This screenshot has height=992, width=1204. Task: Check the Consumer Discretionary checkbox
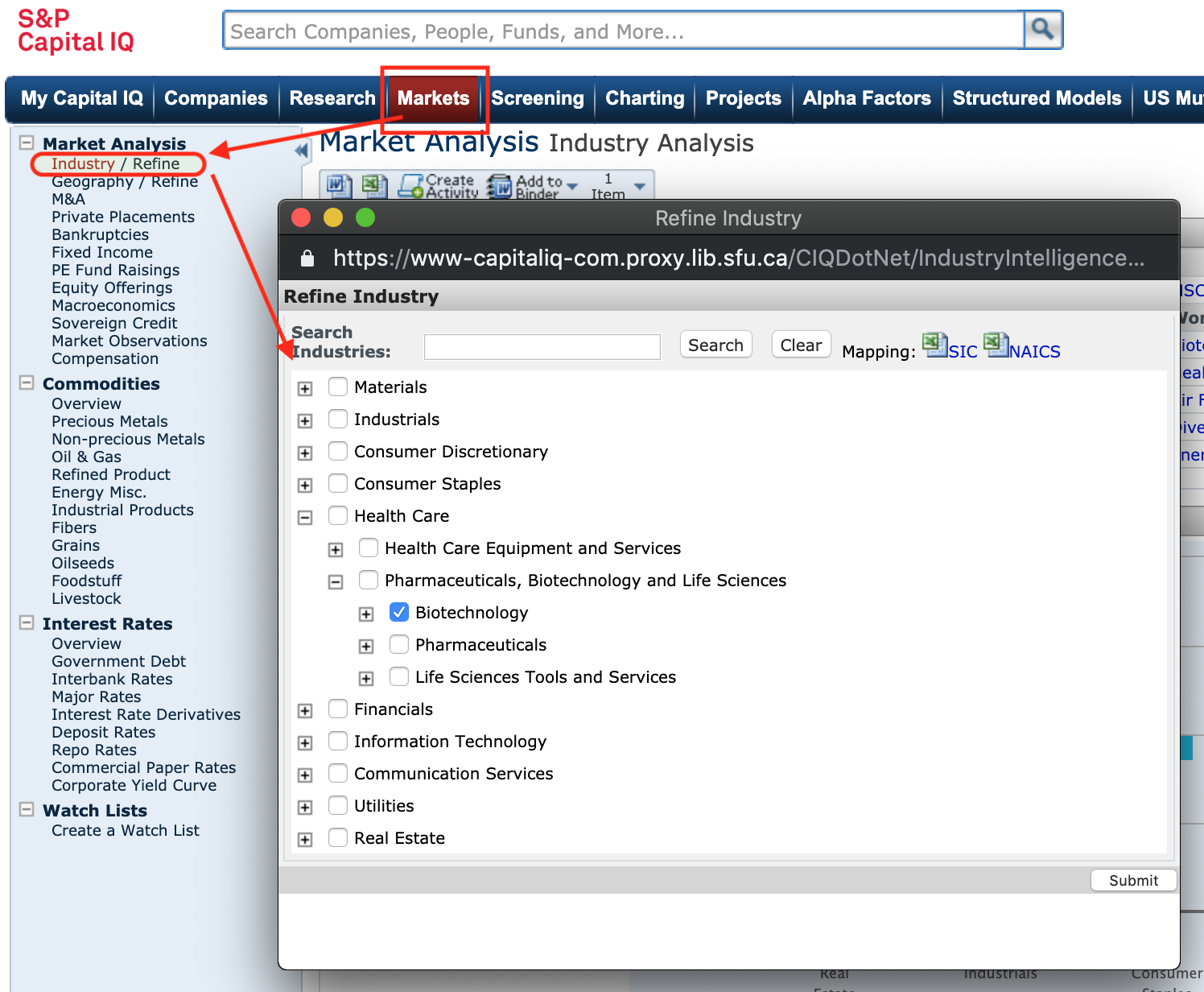[338, 451]
